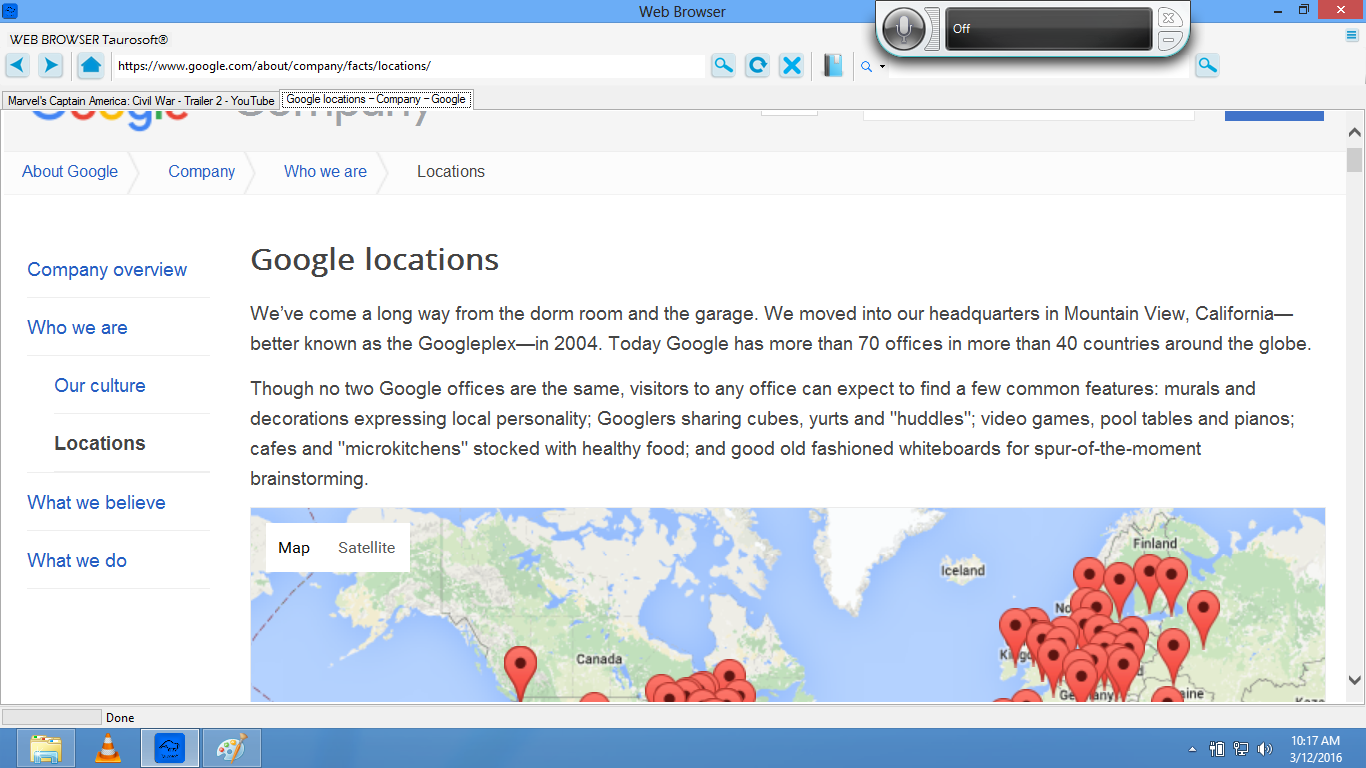Switch to the Captain America YouTube tab

[x=141, y=100]
